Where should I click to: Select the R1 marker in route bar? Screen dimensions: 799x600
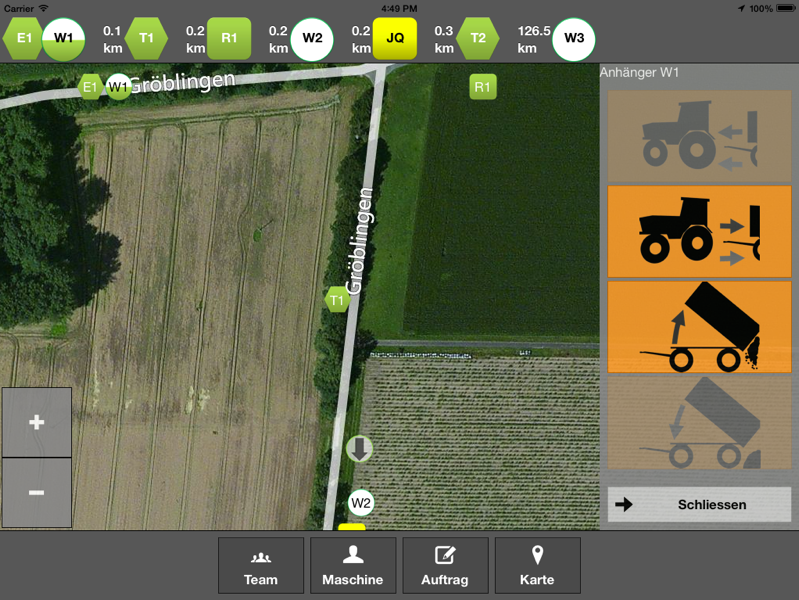click(x=229, y=39)
